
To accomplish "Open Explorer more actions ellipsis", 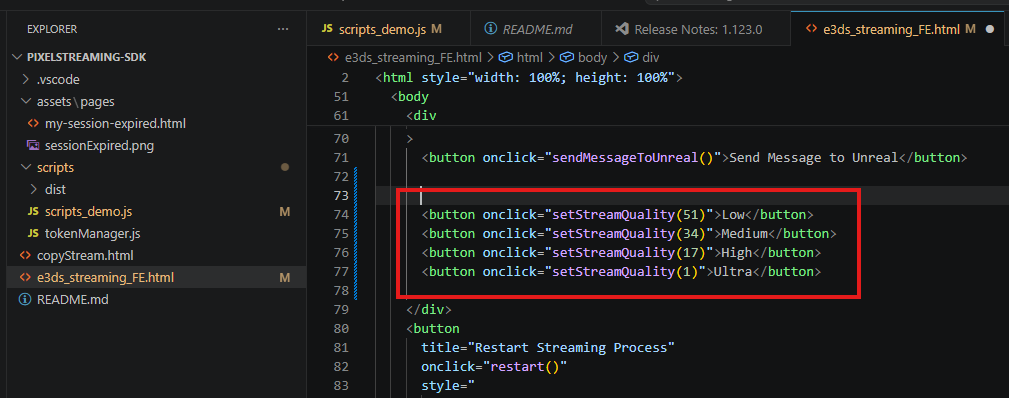I will (x=283, y=29).
